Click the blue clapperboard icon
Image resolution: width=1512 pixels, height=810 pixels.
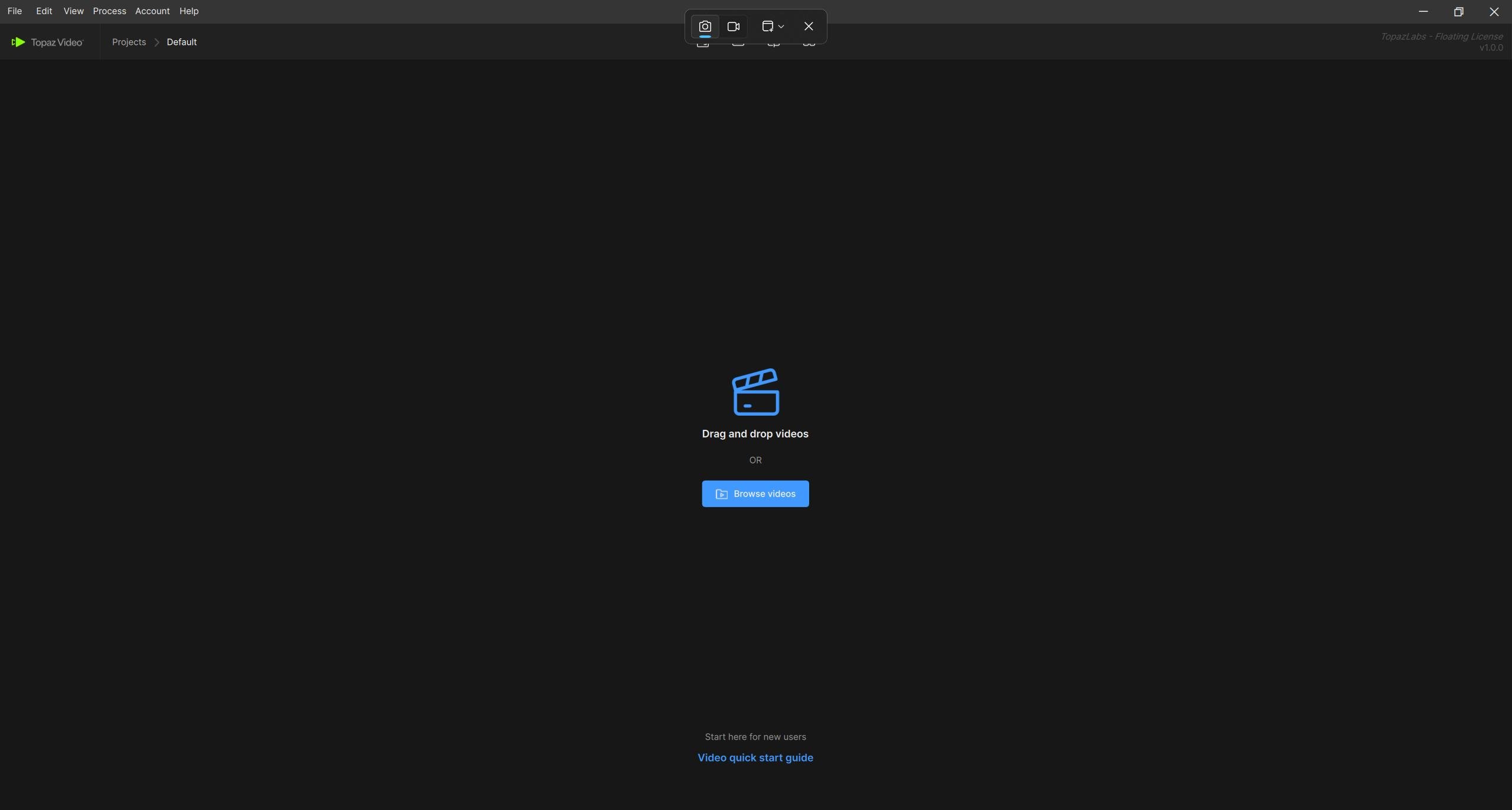[755, 392]
